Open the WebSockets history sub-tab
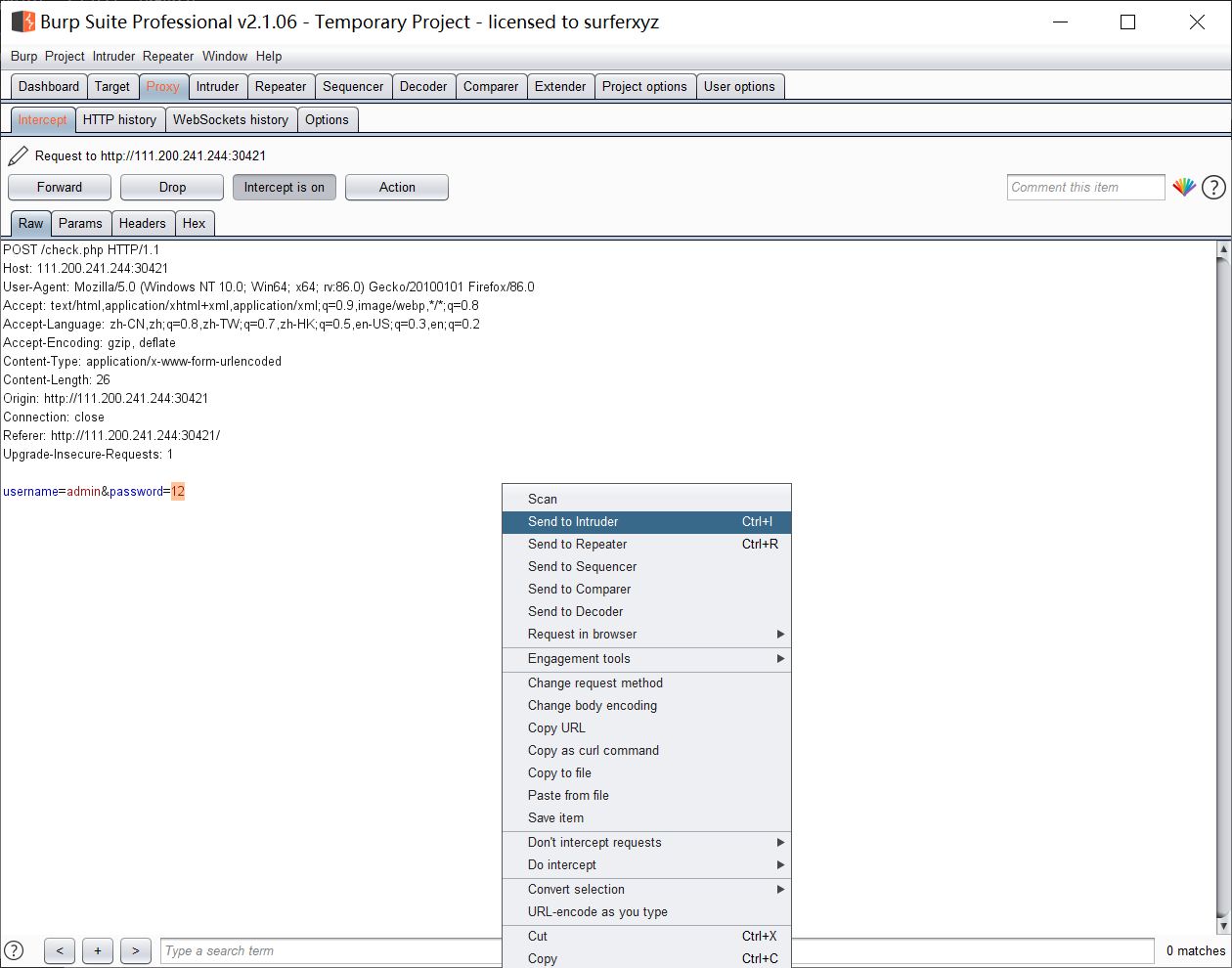 [x=231, y=119]
